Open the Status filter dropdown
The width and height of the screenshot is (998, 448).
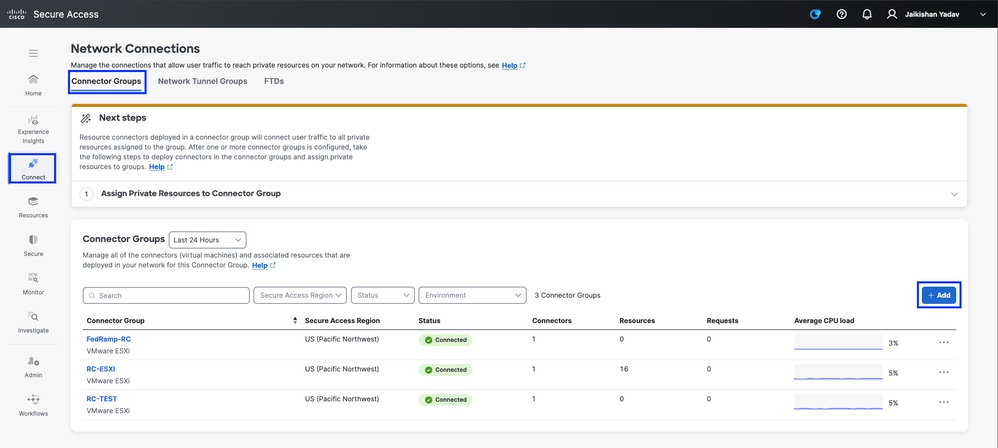[x=383, y=295]
